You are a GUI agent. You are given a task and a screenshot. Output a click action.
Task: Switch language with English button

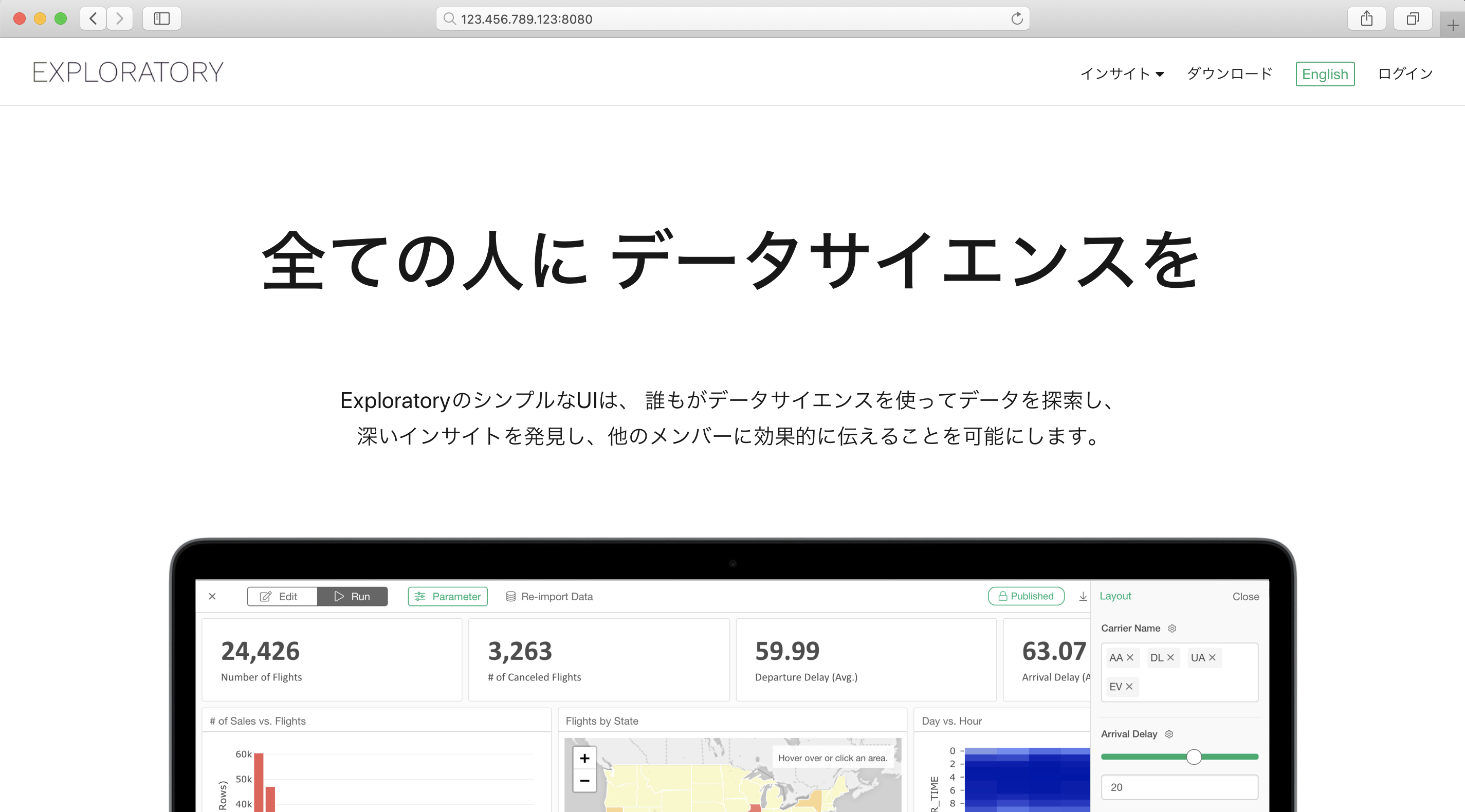click(x=1325, y=74)
